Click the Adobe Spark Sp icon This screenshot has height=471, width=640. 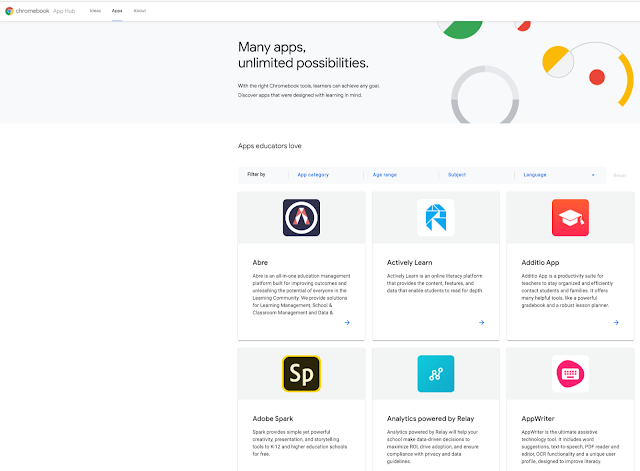click(x=301, y=374)
